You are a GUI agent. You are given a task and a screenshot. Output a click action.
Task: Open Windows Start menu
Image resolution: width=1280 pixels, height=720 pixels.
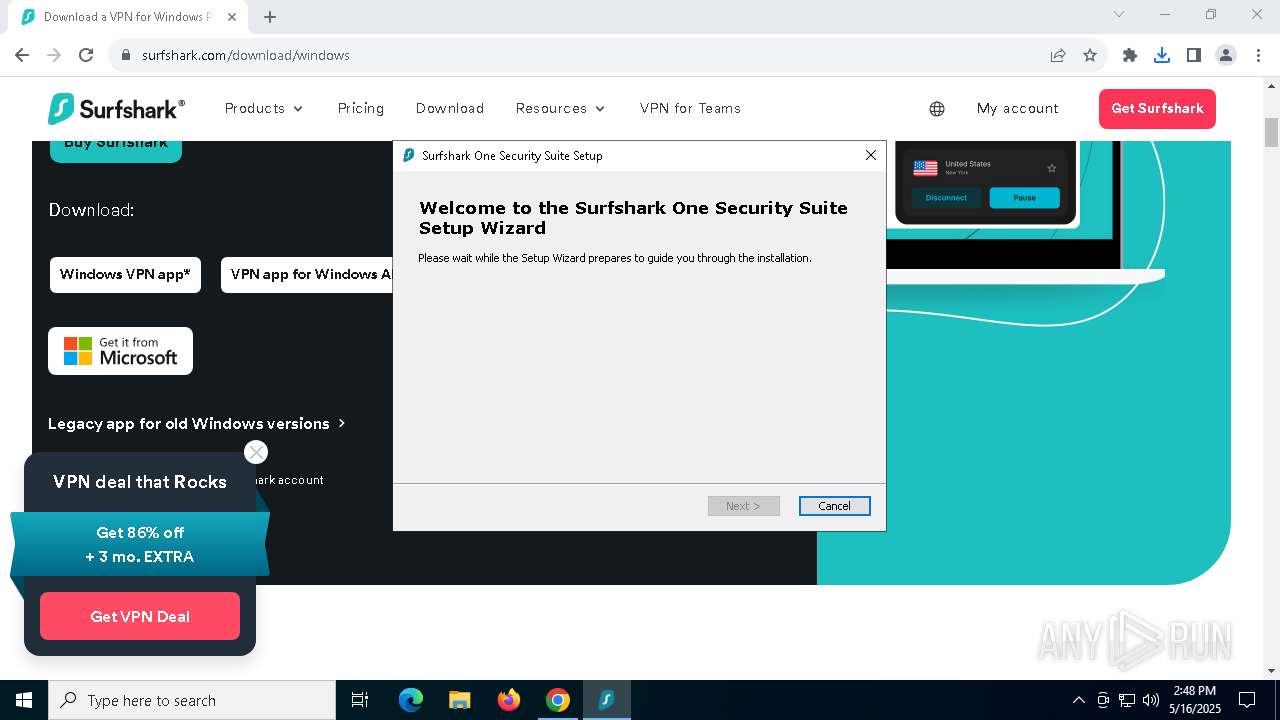[x=24, y=700]
